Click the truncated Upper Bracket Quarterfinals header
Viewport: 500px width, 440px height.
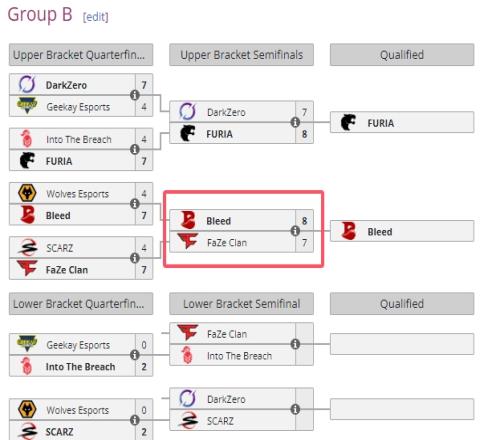[81, 55]
